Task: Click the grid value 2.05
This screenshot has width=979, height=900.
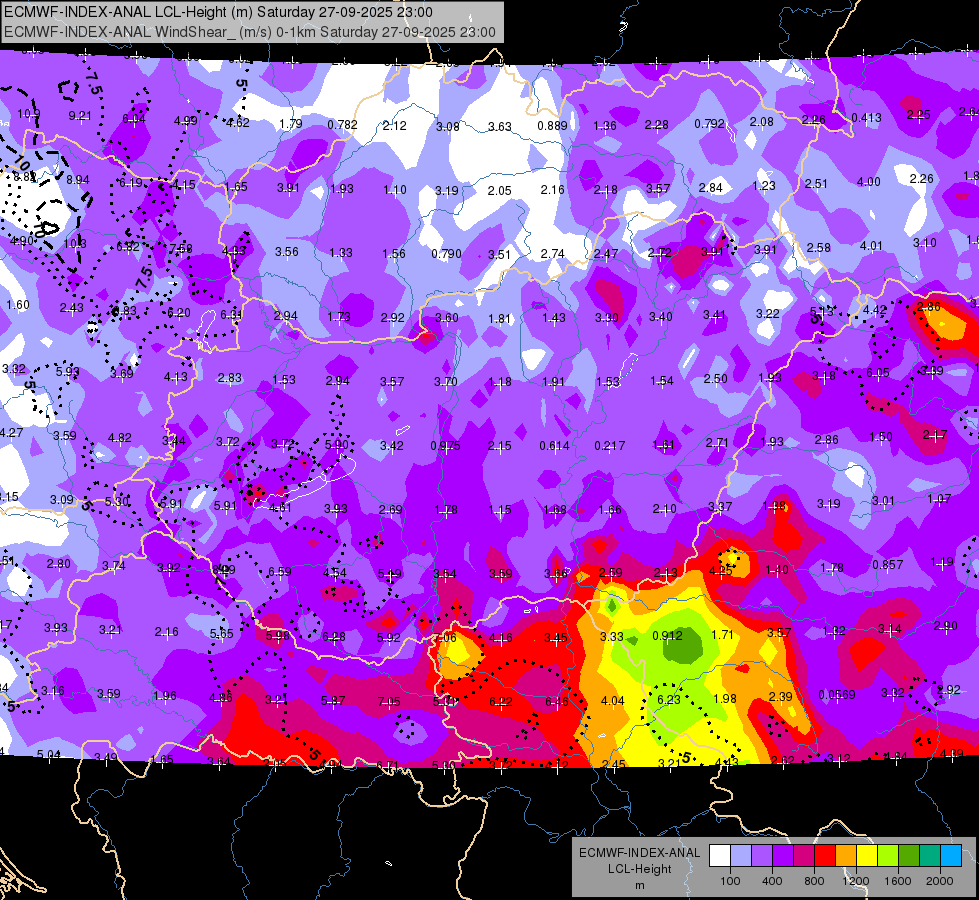Action: coord(499,190)
